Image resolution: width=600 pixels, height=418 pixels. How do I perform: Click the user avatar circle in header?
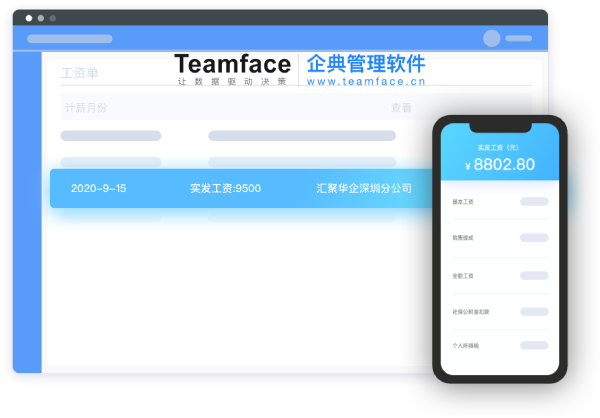click(491, 38)
